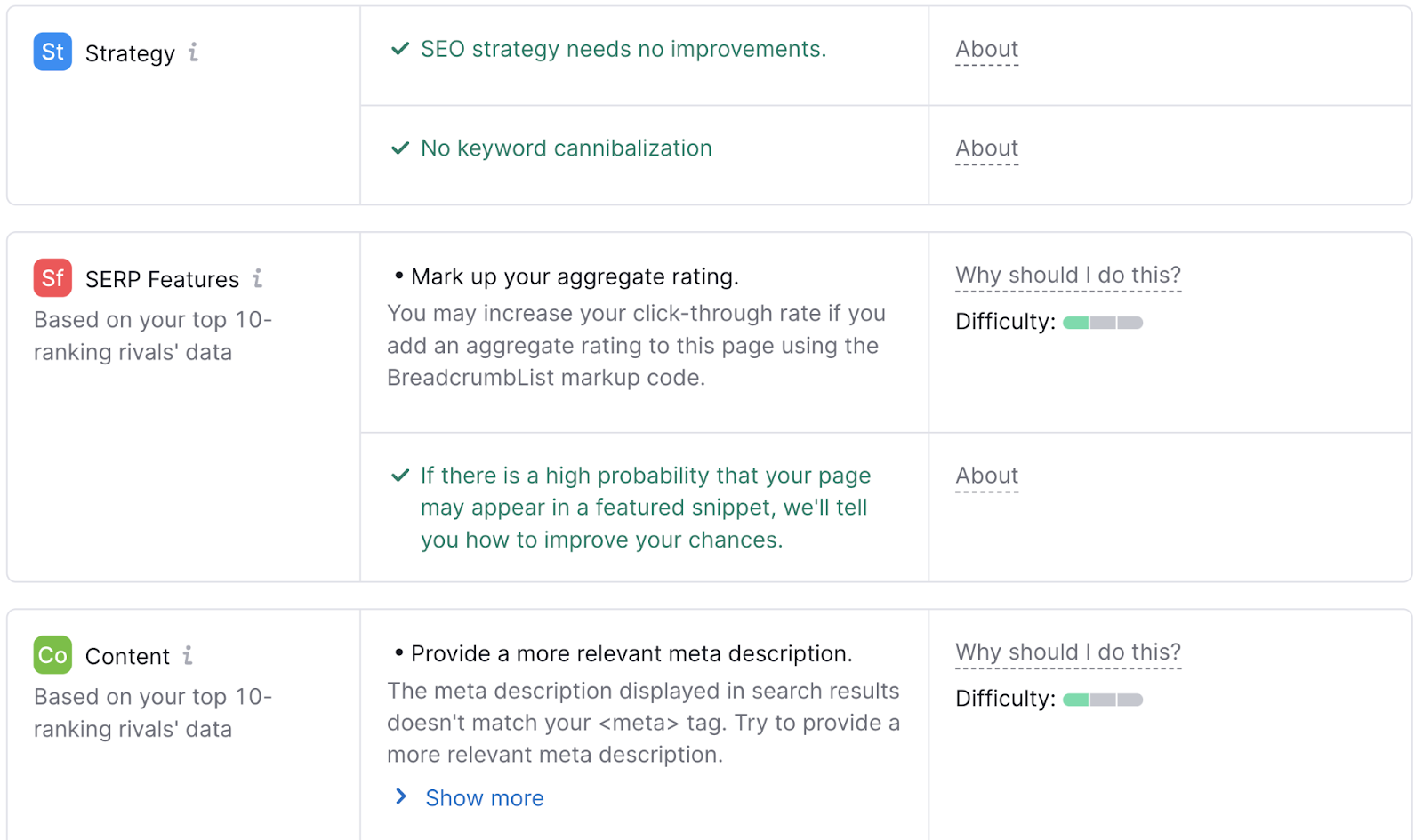Open the SERP Features info tooltip icon
Viewport: 1423px width, 840px height.
[257, 278]
